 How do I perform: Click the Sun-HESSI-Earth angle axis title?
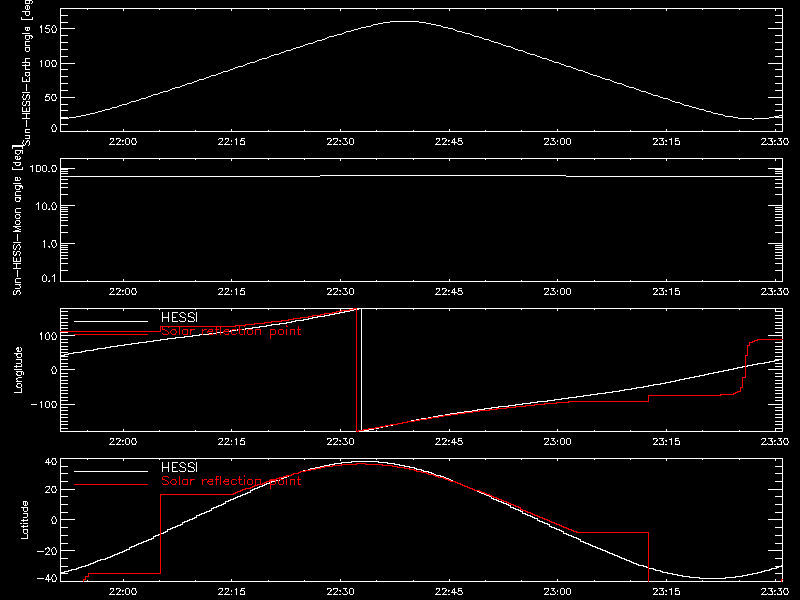click(x=27, y=73)
